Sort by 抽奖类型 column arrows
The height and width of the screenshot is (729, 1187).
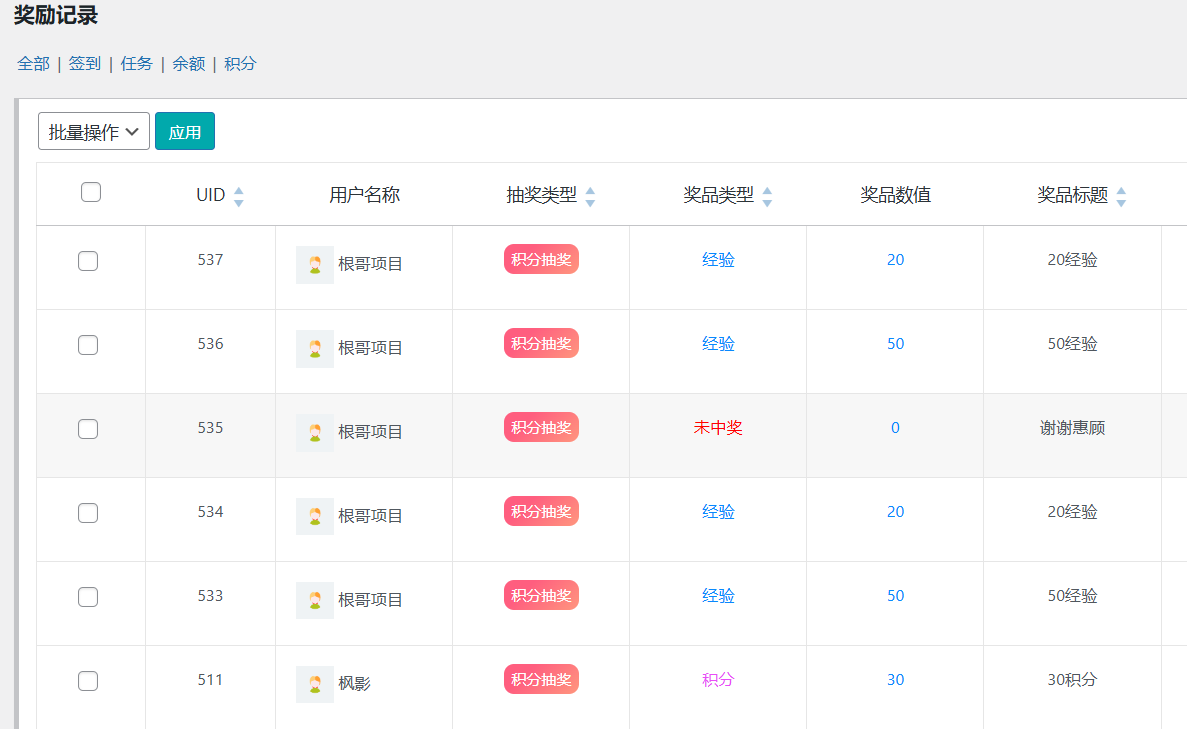(x=590, y=197)
